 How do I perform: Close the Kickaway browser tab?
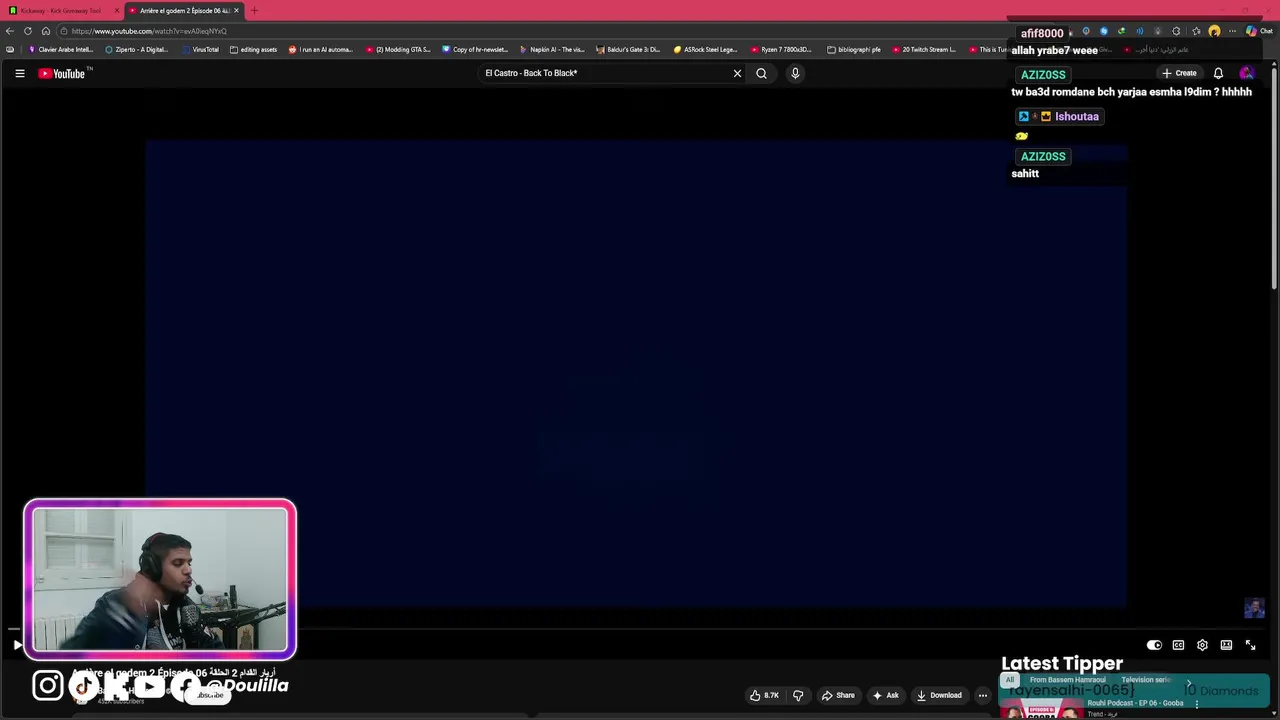(x=117, y=10)
